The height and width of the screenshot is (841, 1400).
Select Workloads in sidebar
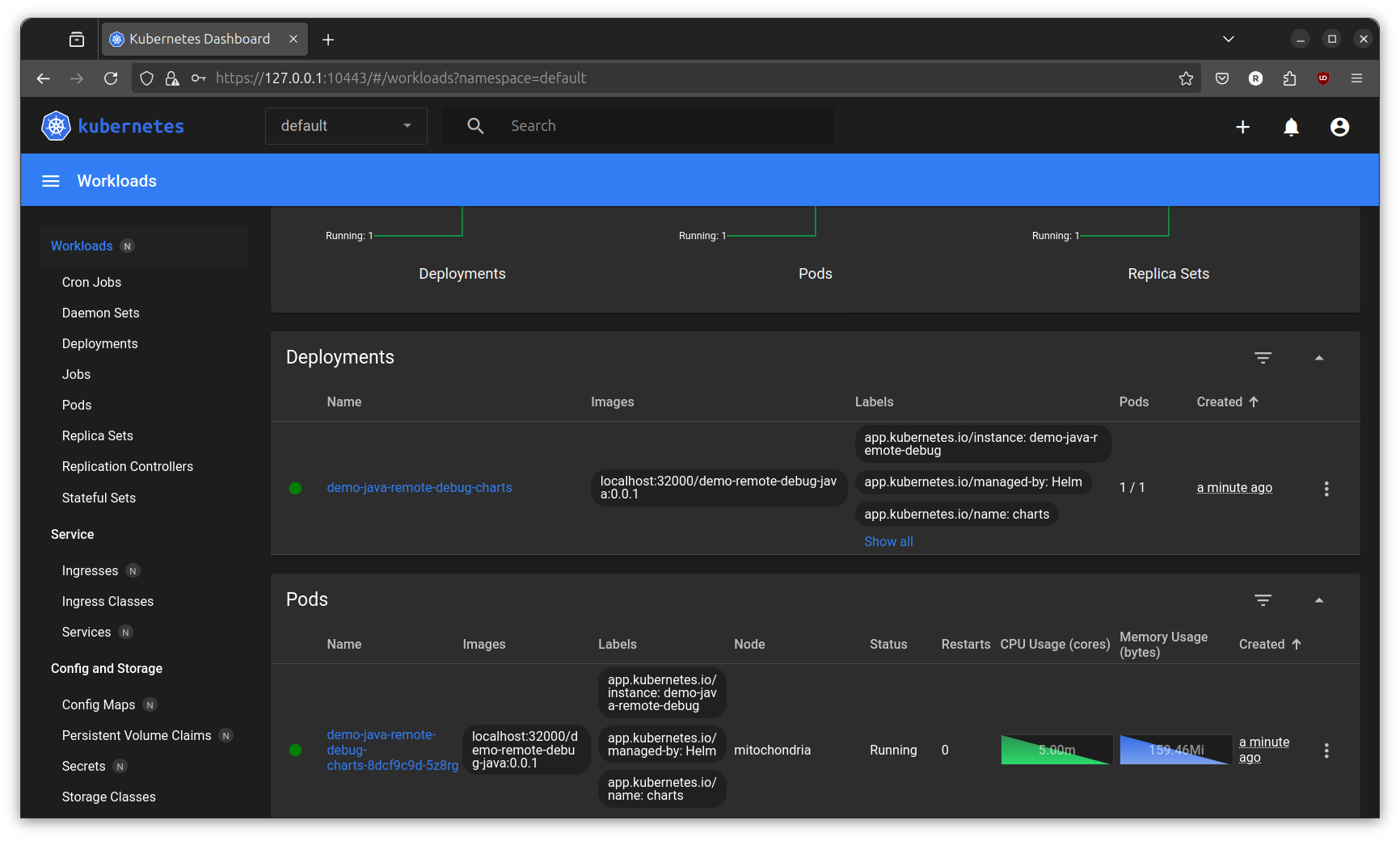coord(82,246)
